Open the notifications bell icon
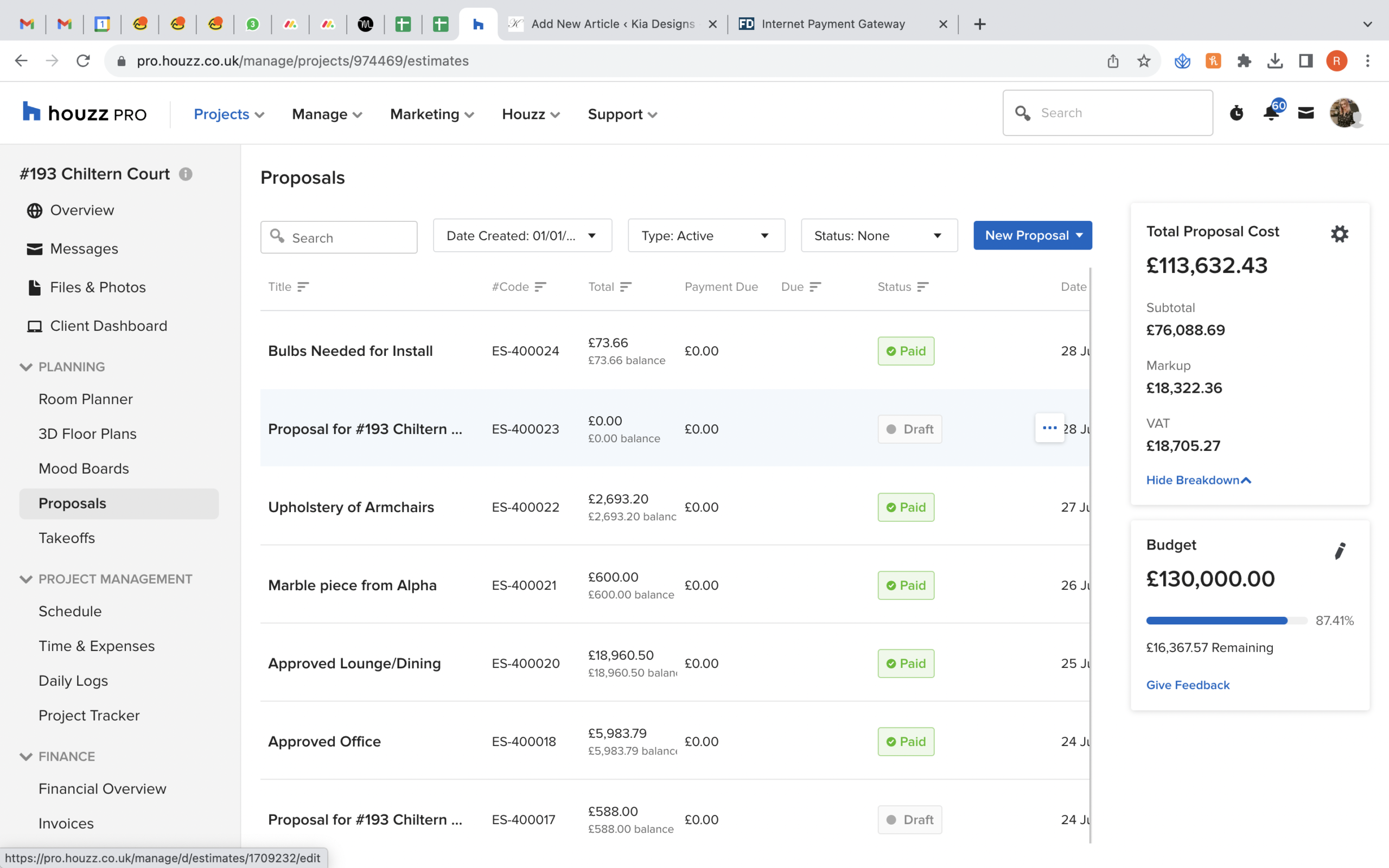This screenshot has width=1389, height=868. coord(1271,113)
